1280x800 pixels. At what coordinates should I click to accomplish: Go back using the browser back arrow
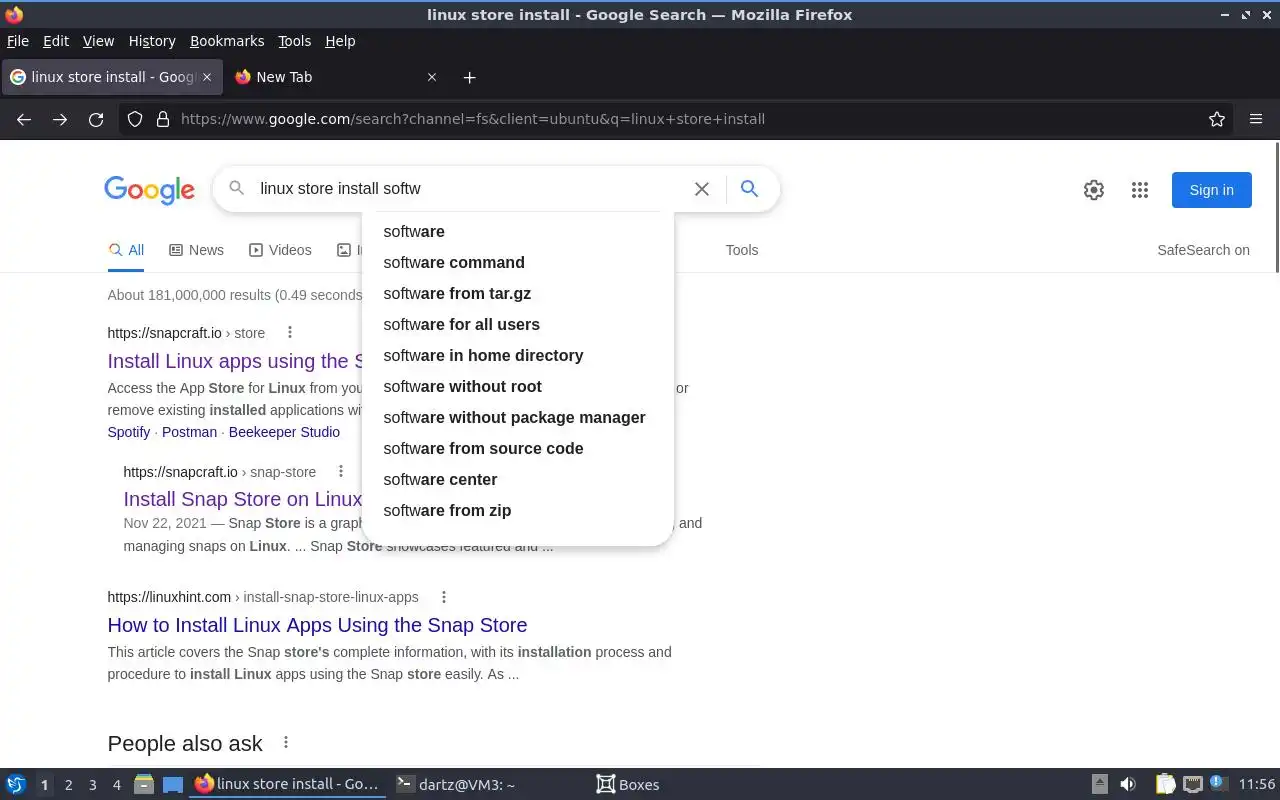coord(24,119)
